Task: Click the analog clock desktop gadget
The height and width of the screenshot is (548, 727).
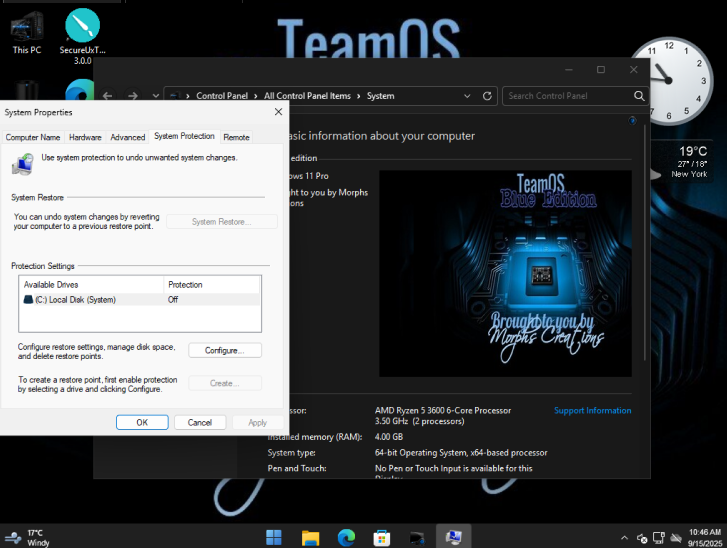Action: tap(669, 81)
